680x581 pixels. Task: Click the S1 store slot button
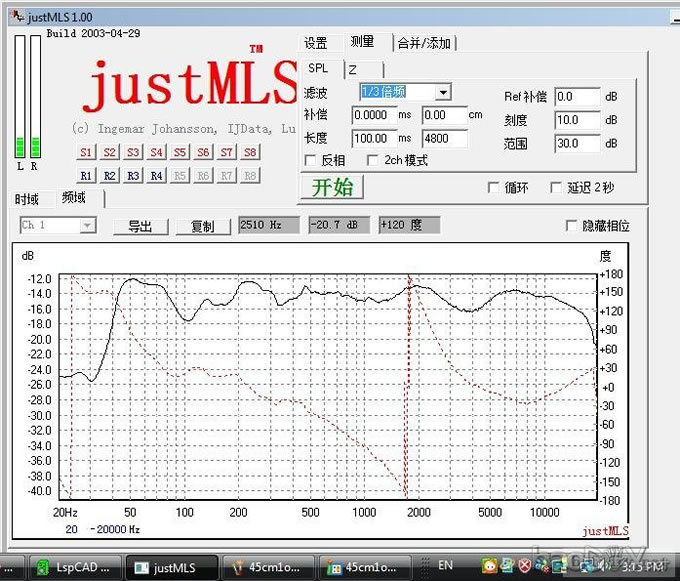point(86,152)
